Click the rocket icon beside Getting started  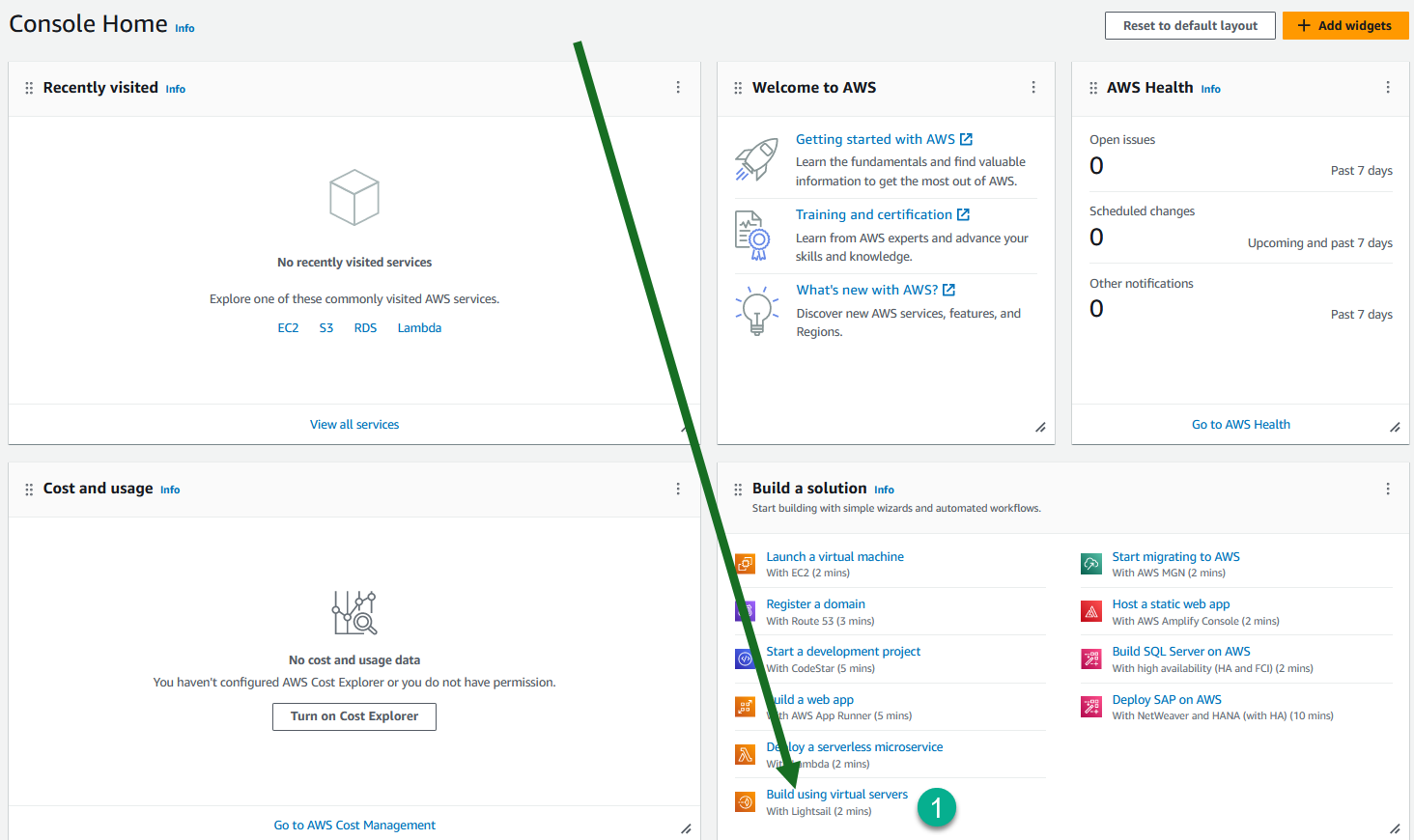756,159
